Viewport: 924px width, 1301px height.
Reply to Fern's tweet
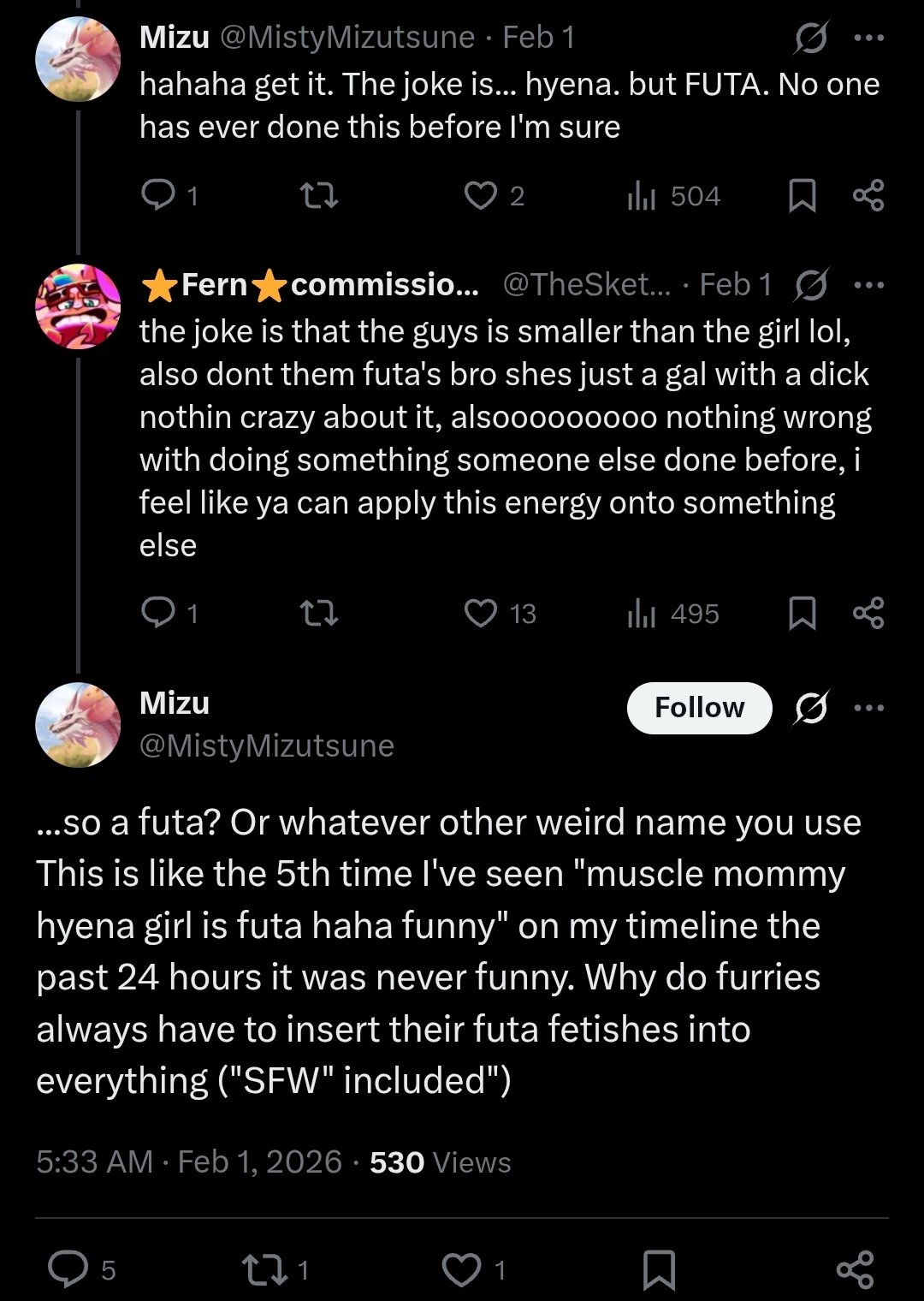[158, 613]
